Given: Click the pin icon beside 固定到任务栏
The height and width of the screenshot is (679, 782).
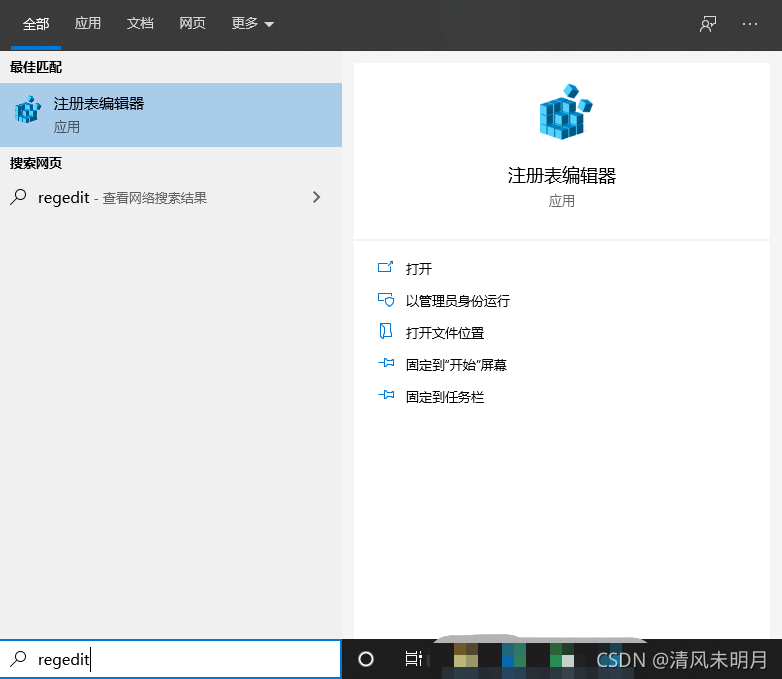Looking at the screenshot, I should (386, 395).
